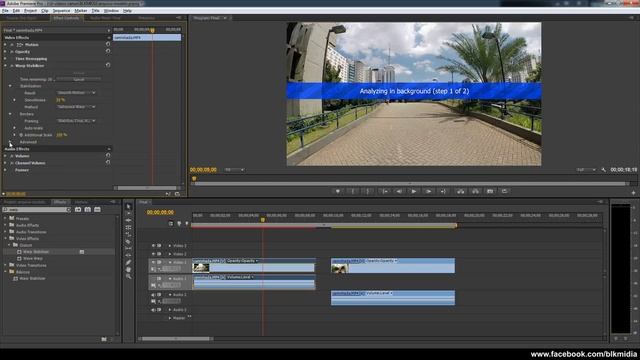Image resolution: width=640 pixels, height=360 pixels.
Task: Mute the Audio 2 track speaker
Action: [153, 295]
